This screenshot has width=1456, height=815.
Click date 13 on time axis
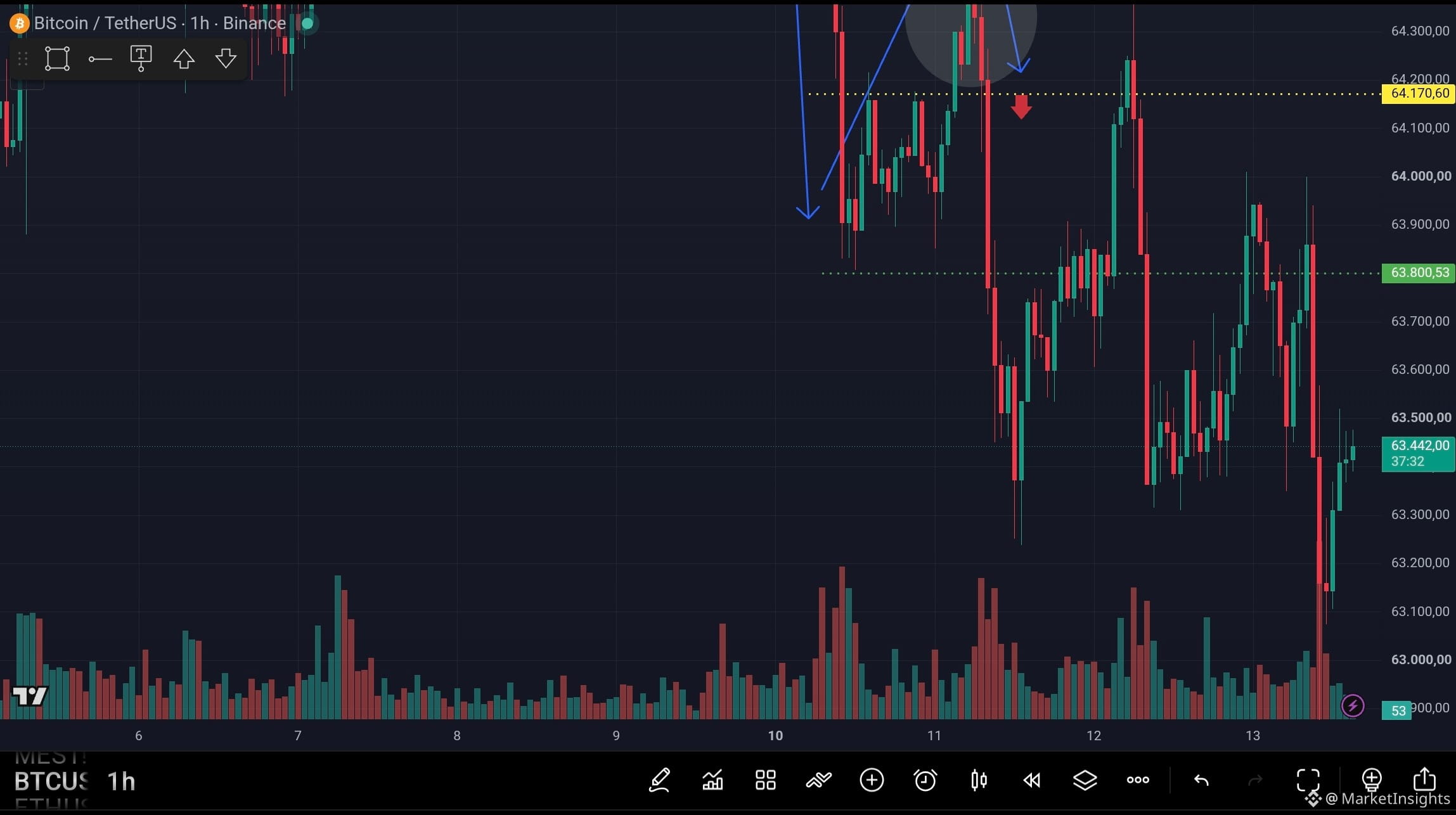tap(1253, 736)
